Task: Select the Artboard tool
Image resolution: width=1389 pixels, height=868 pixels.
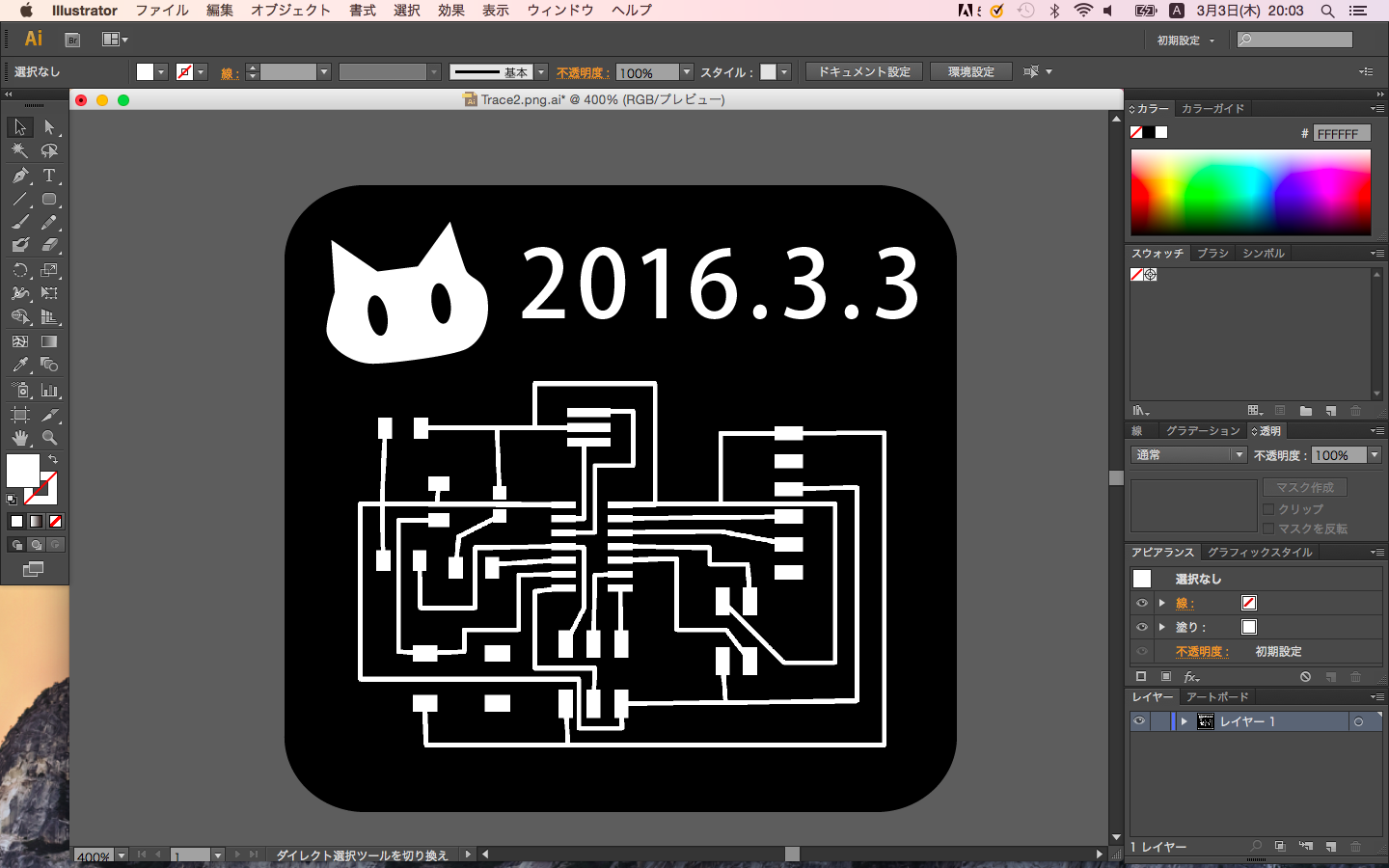Action: click(19, 415)
